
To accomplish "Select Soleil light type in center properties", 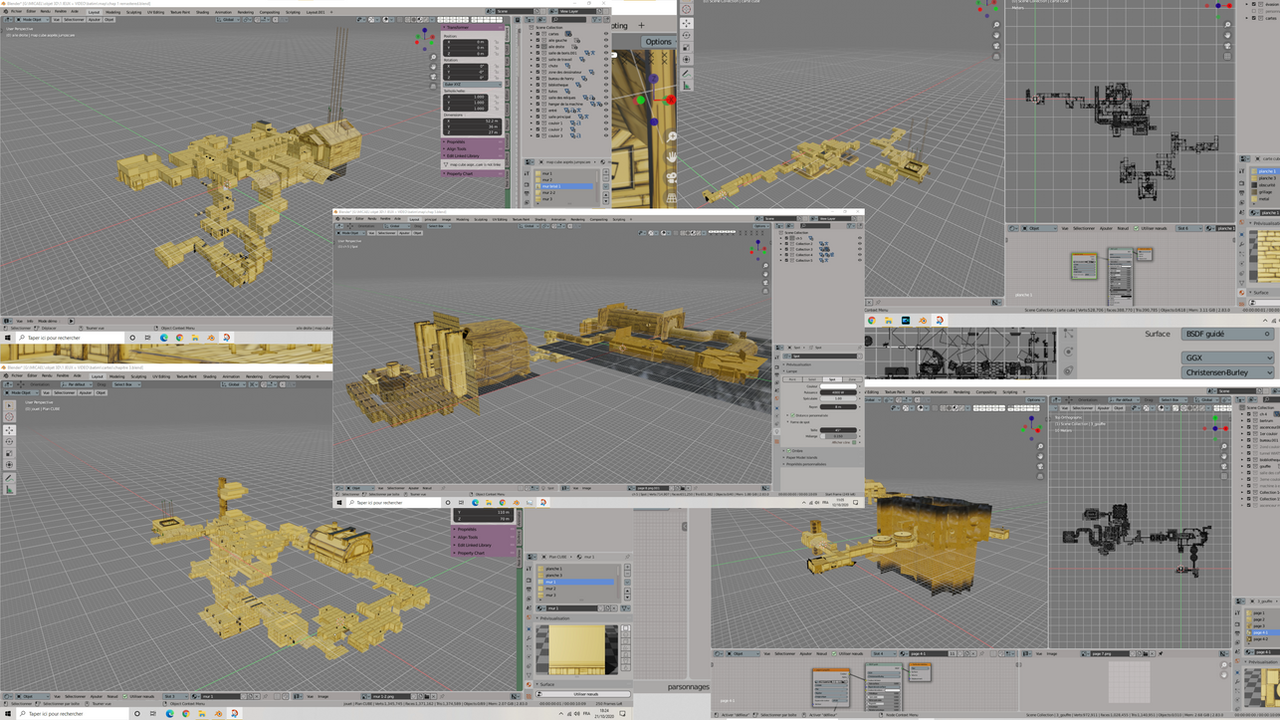I will point(812,379).
